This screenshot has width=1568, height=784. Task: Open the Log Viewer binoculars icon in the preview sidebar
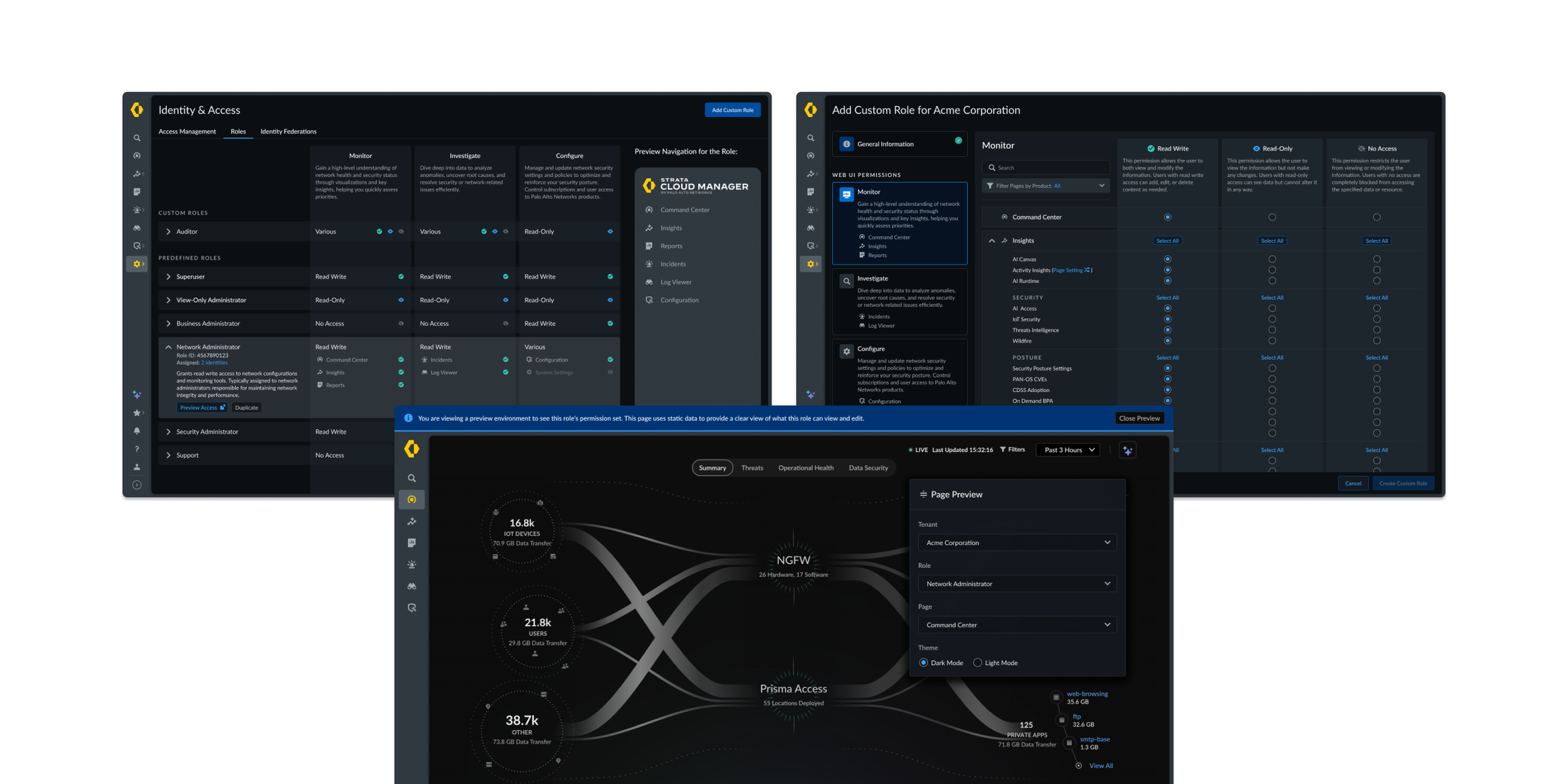click(x=411, y=586)
